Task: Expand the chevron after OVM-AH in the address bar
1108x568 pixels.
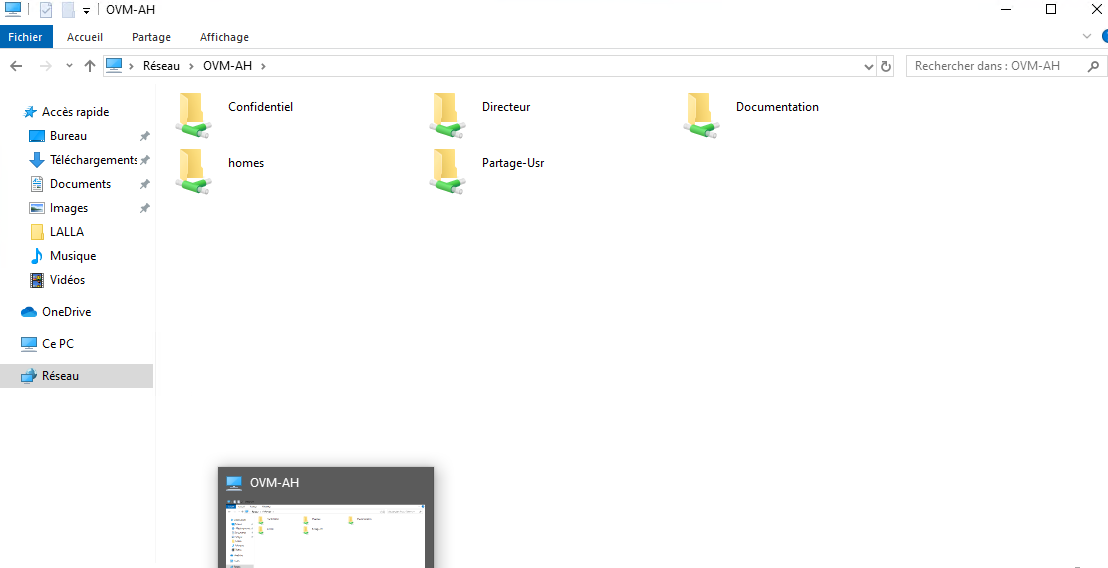Action: pos(264,66)
